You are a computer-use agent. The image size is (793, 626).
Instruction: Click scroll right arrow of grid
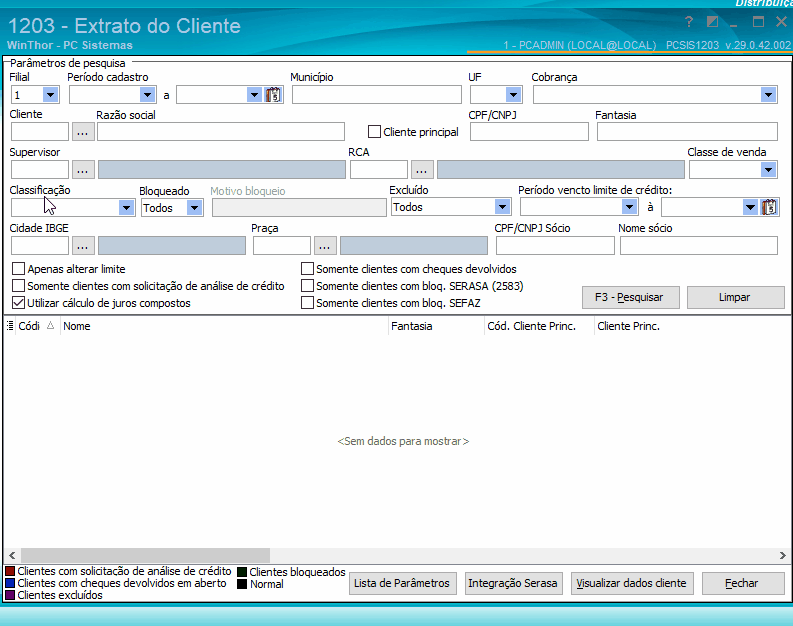point(782,555)
